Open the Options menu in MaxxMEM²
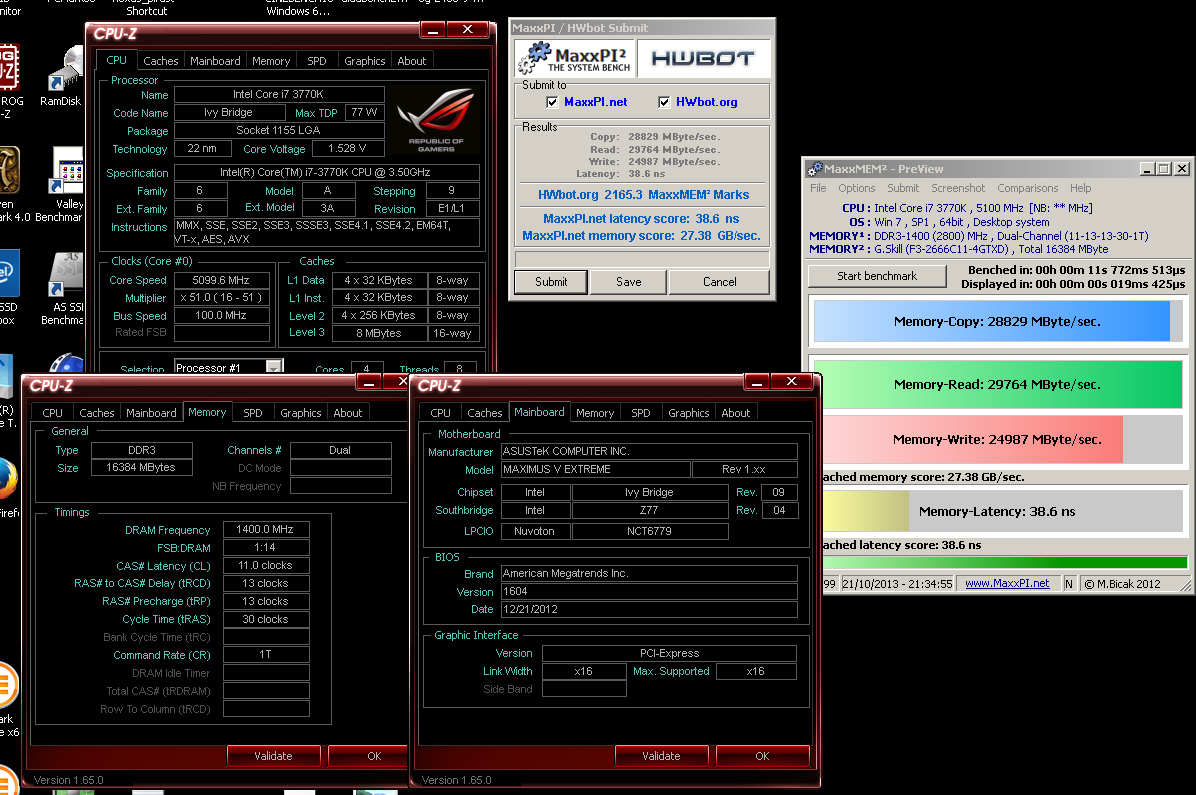Image resolution: width=1196 pixels, height=795 pixels. tap(857, 188)
